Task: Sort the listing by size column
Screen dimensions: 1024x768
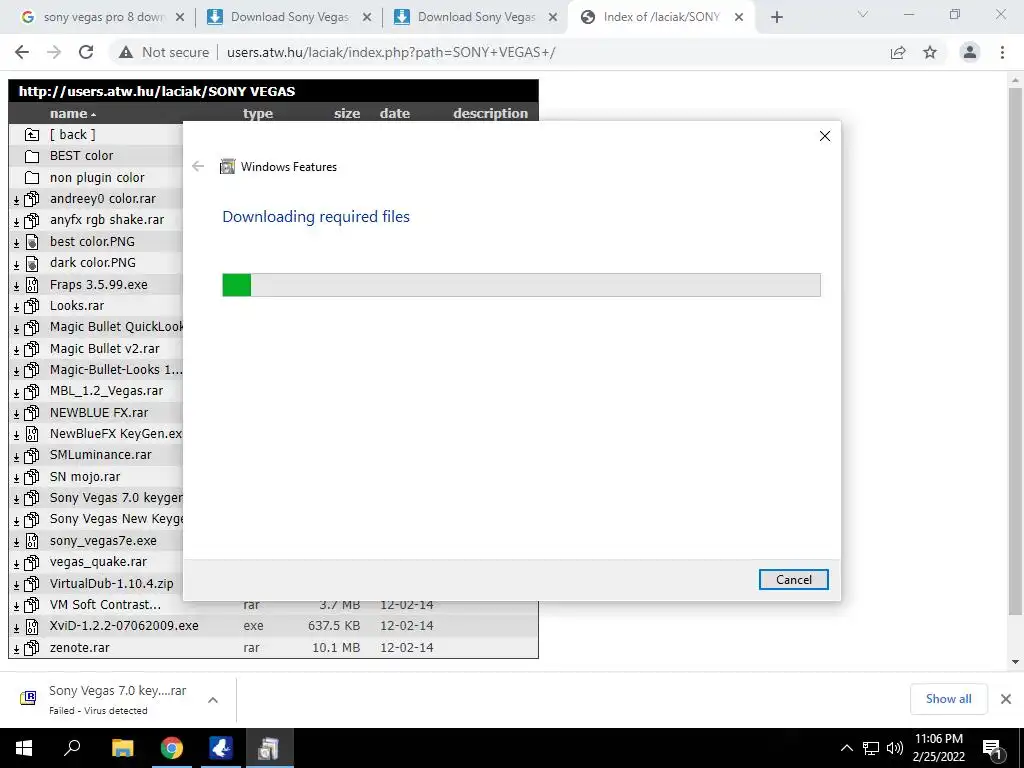Action: click(347, 114)
